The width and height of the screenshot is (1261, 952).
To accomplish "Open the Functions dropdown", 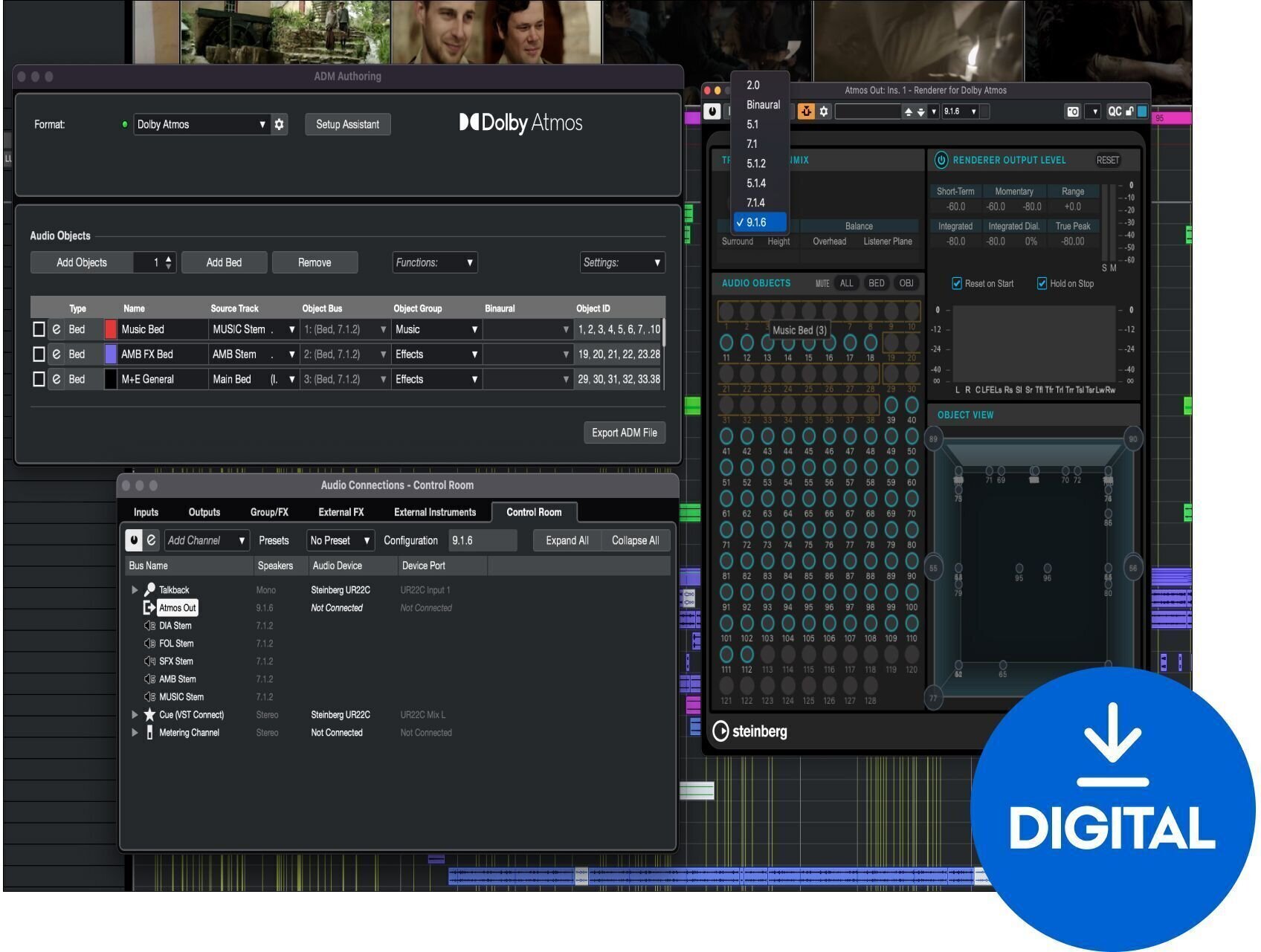I will coord(434,262).
